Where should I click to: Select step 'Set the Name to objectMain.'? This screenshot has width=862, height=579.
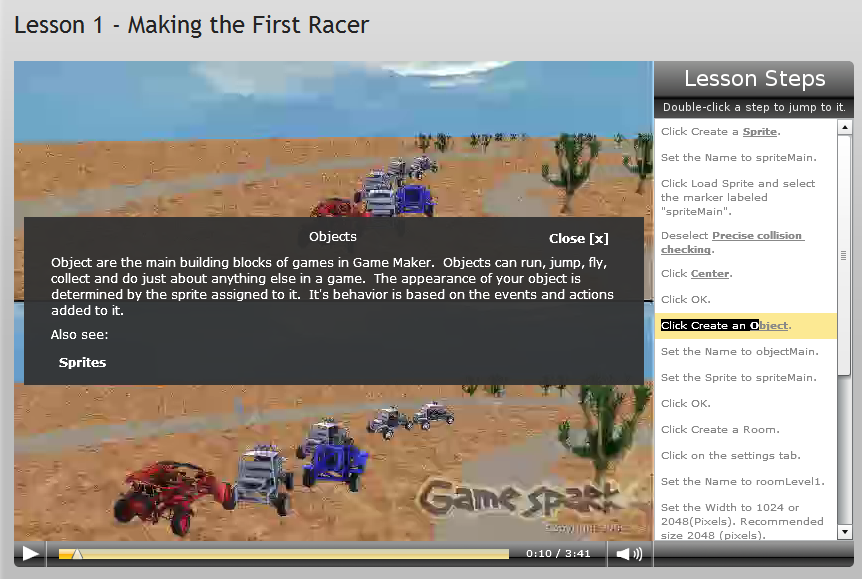click(x=739, y=351)
